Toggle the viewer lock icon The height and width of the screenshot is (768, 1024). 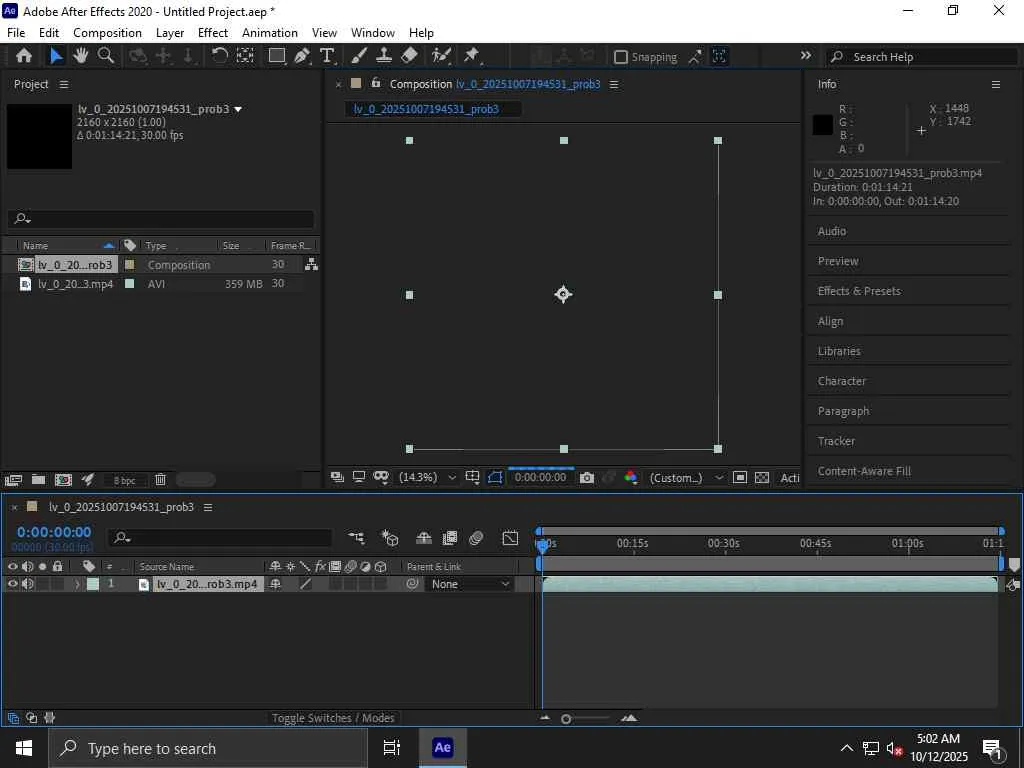[376, 83]
